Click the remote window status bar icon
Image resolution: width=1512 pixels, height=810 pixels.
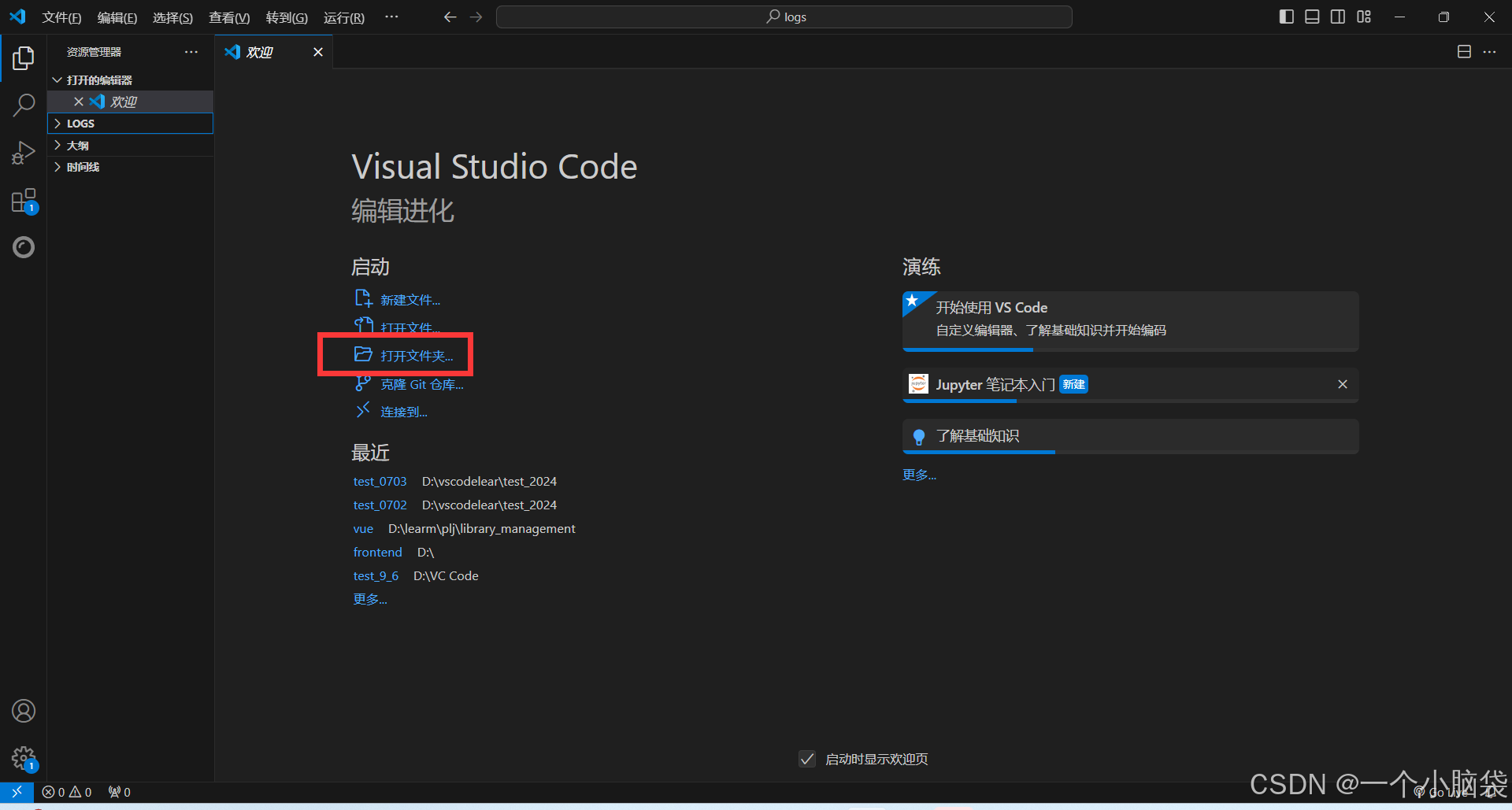point(17,792)
